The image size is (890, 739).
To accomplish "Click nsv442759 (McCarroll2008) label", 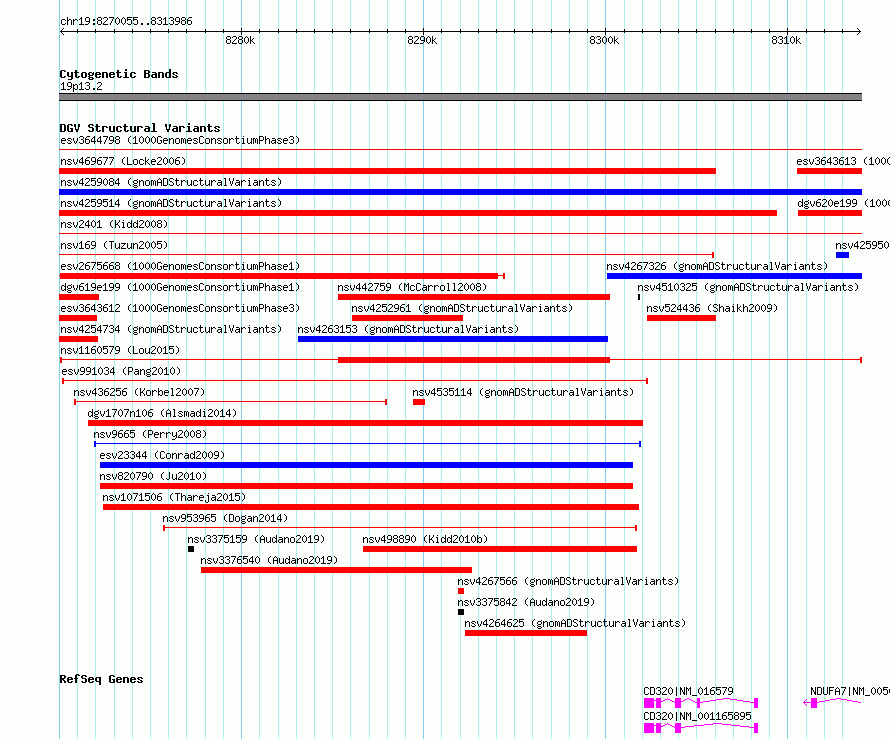I will (412, 287).
